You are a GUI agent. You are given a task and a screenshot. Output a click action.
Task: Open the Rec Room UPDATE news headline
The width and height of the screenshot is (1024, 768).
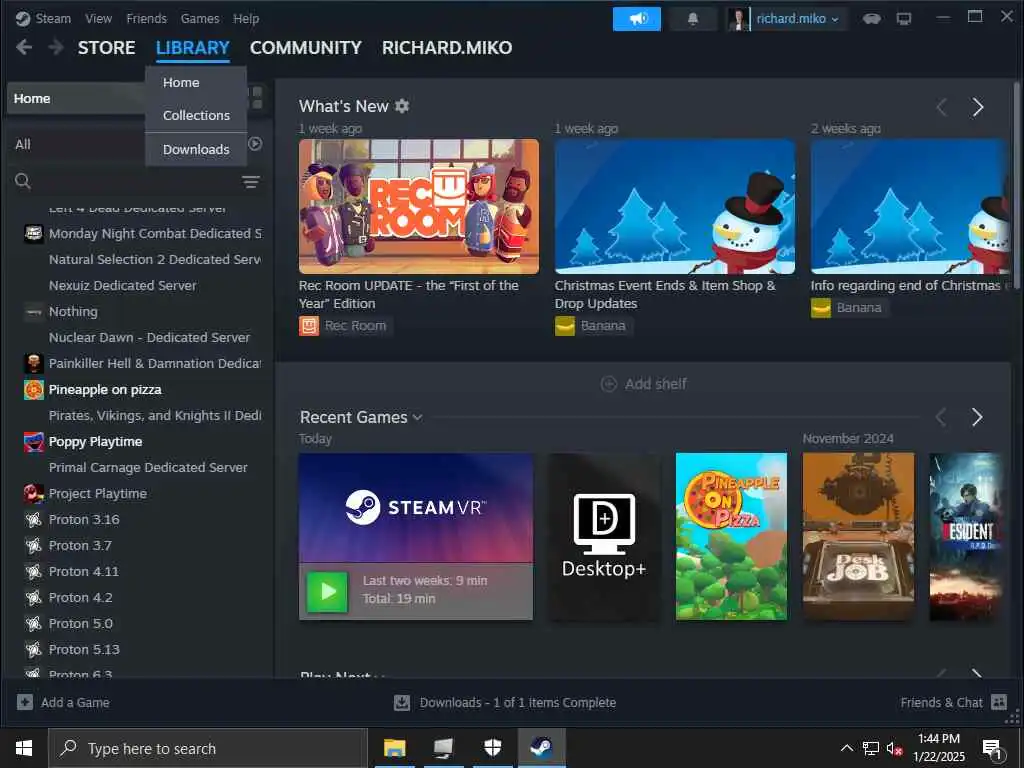tap(409, 295)
